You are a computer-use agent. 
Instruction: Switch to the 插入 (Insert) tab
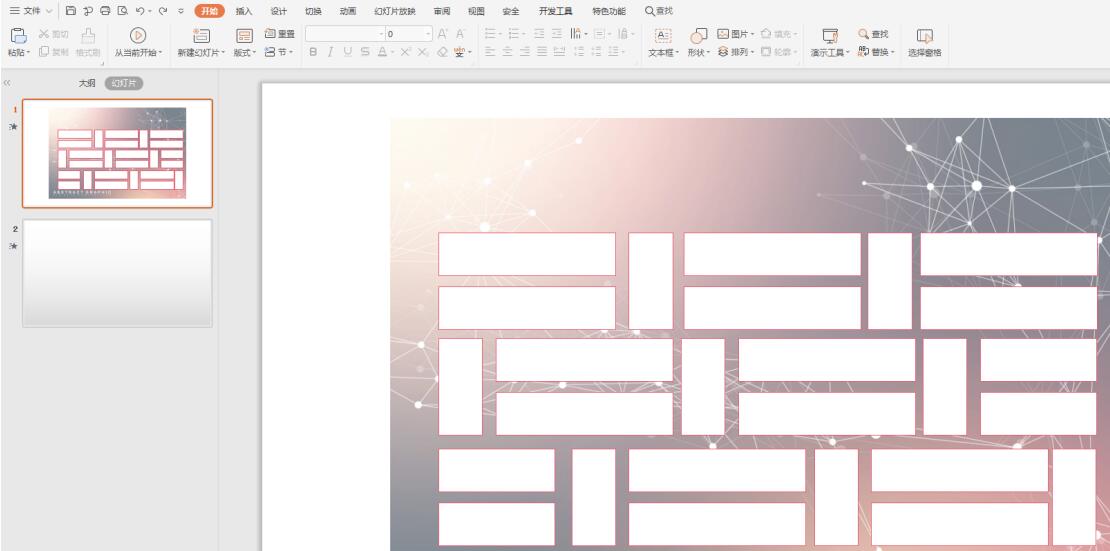click(x=244, y=11)
